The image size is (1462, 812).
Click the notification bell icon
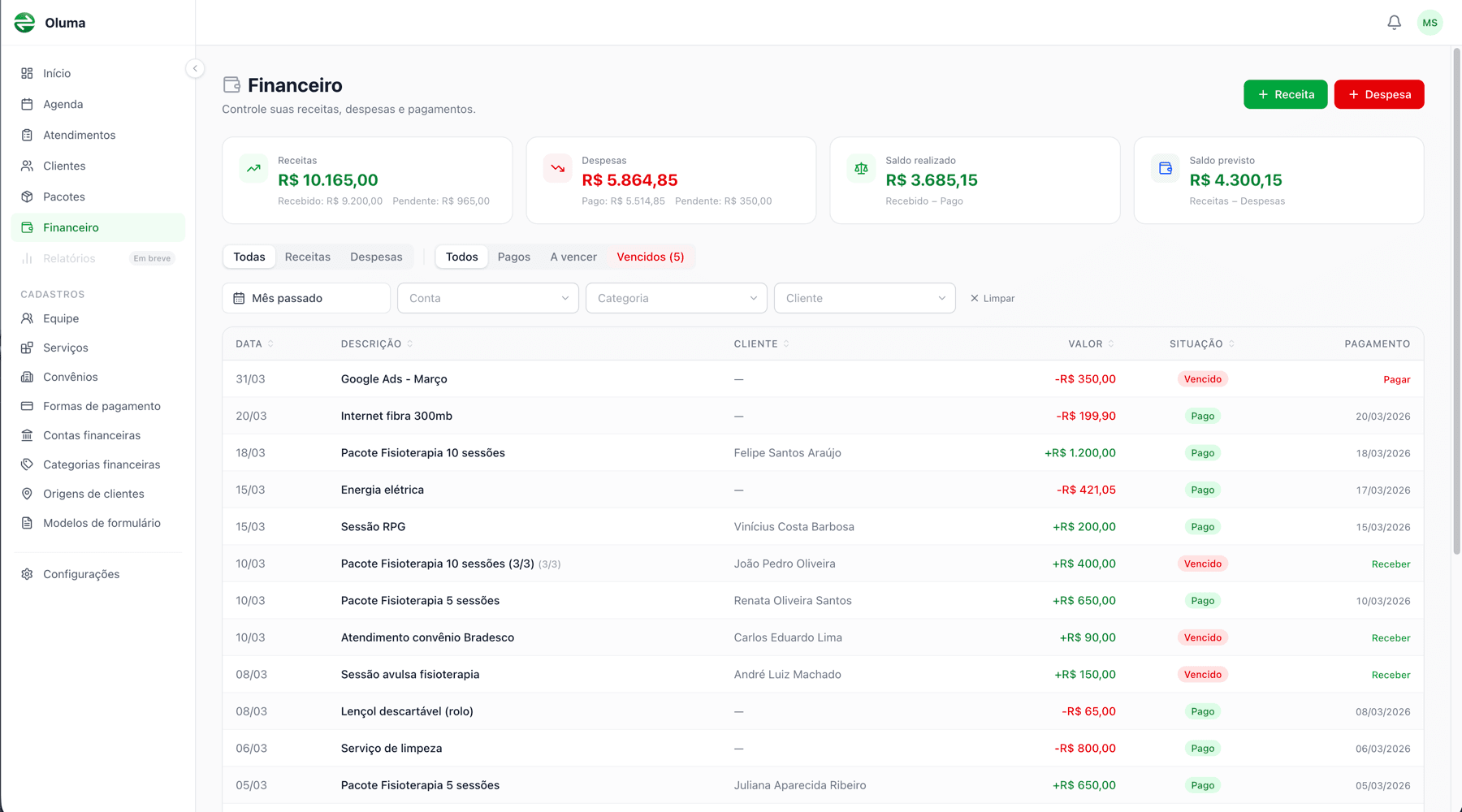pos(1395,22)
